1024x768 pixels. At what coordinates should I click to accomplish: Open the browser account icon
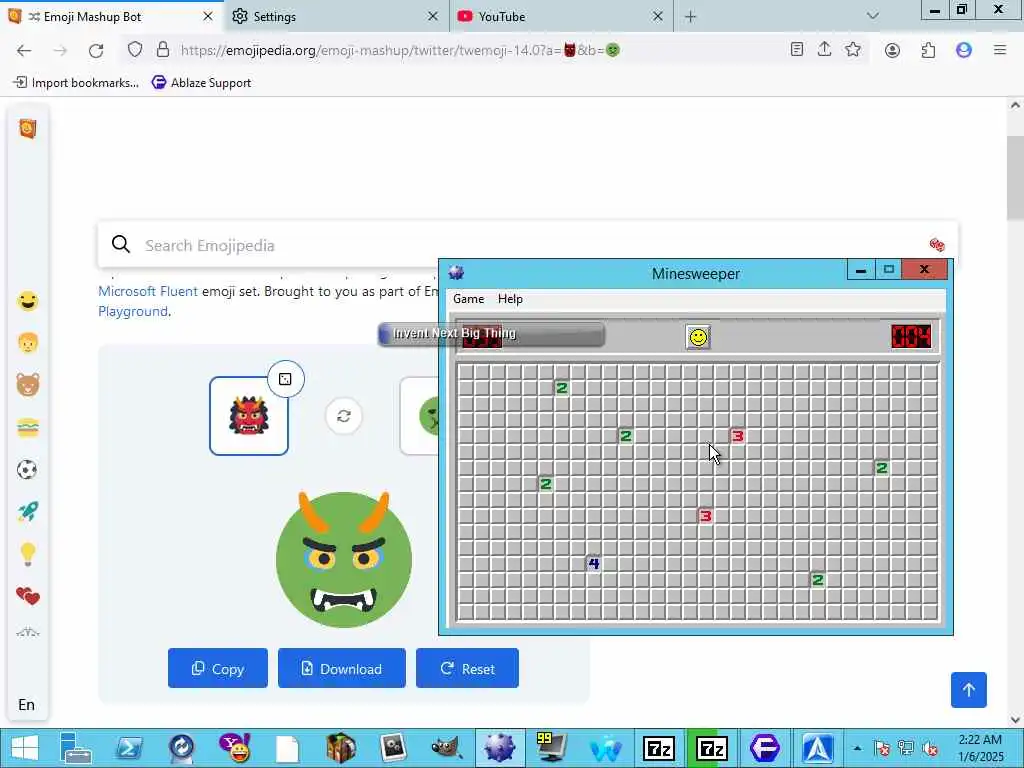[893, 50]
